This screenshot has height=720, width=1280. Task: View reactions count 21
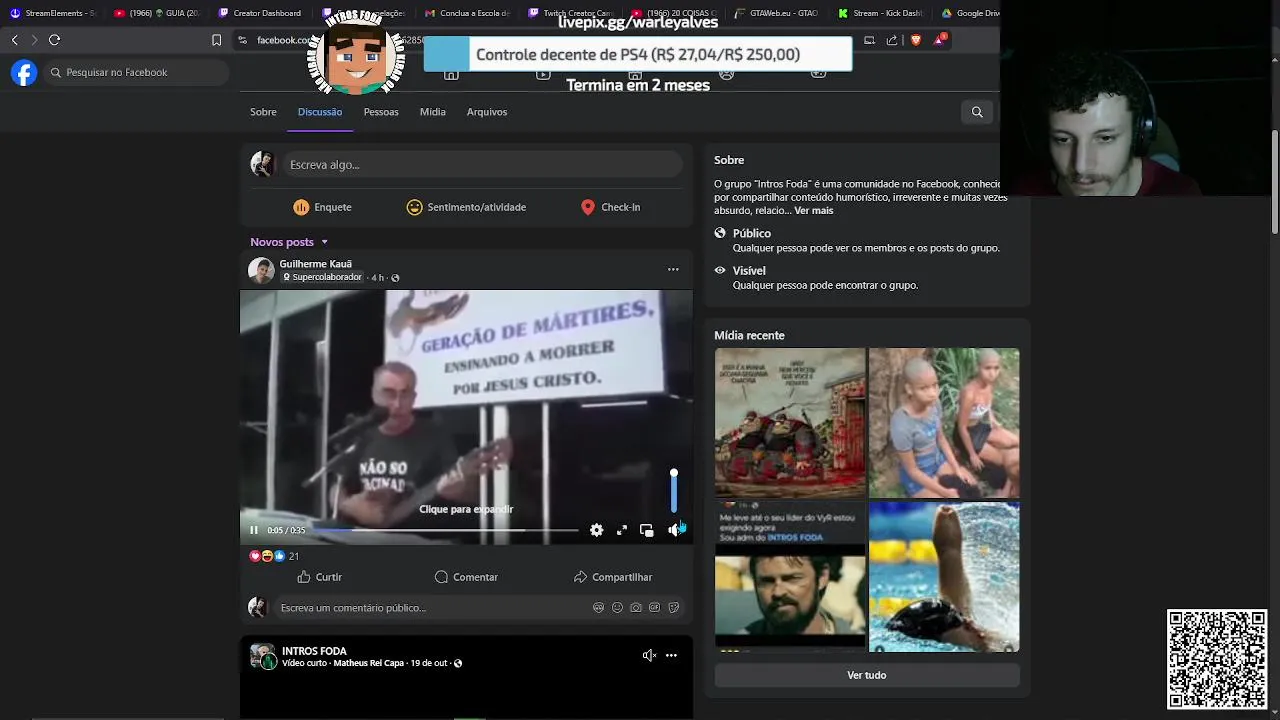294,556
